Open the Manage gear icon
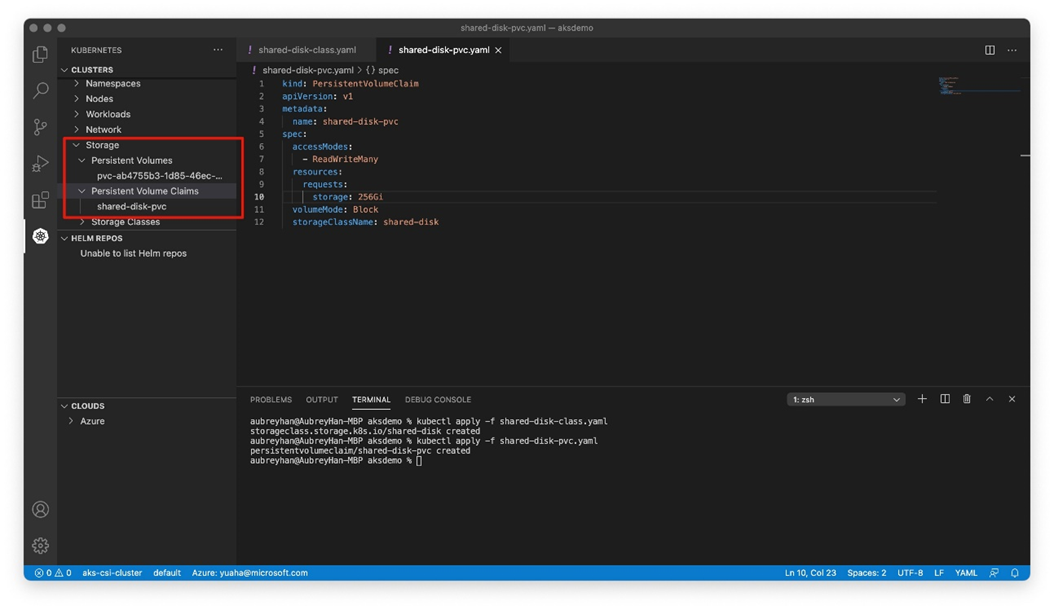This screenshot has height=610, width=1054. [x=40, y=545]
